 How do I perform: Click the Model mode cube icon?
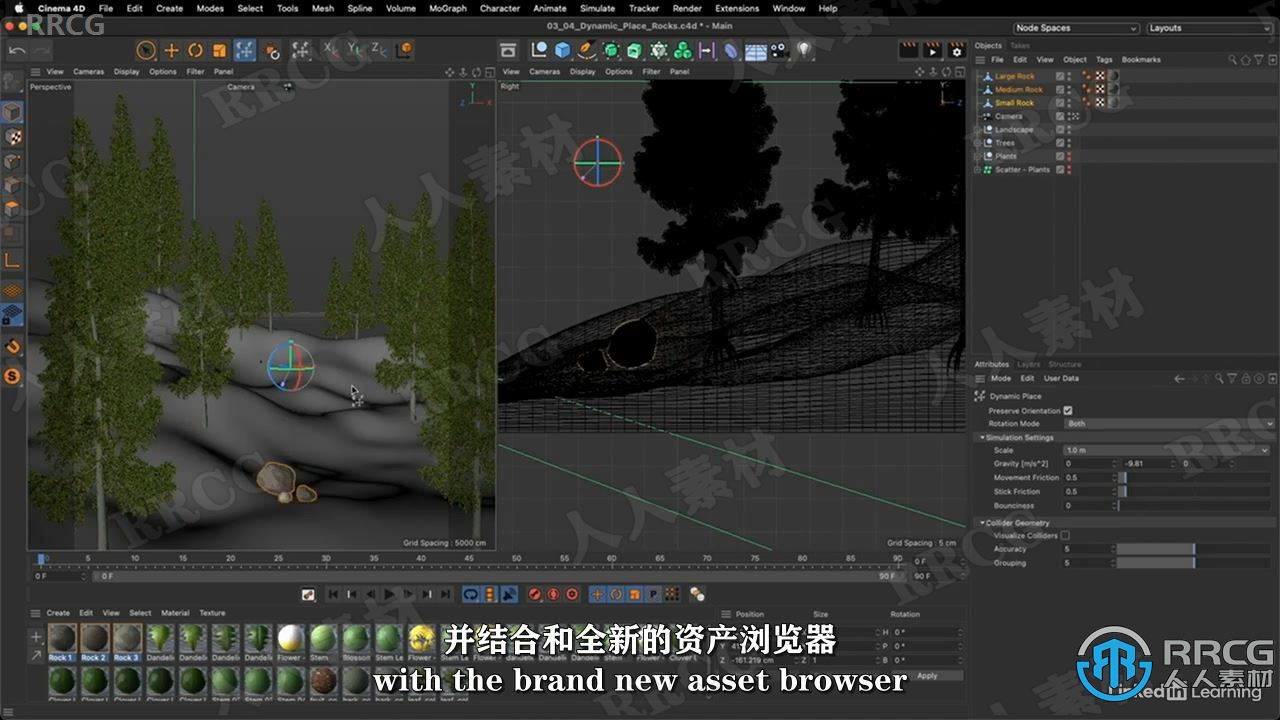point(12,112)
